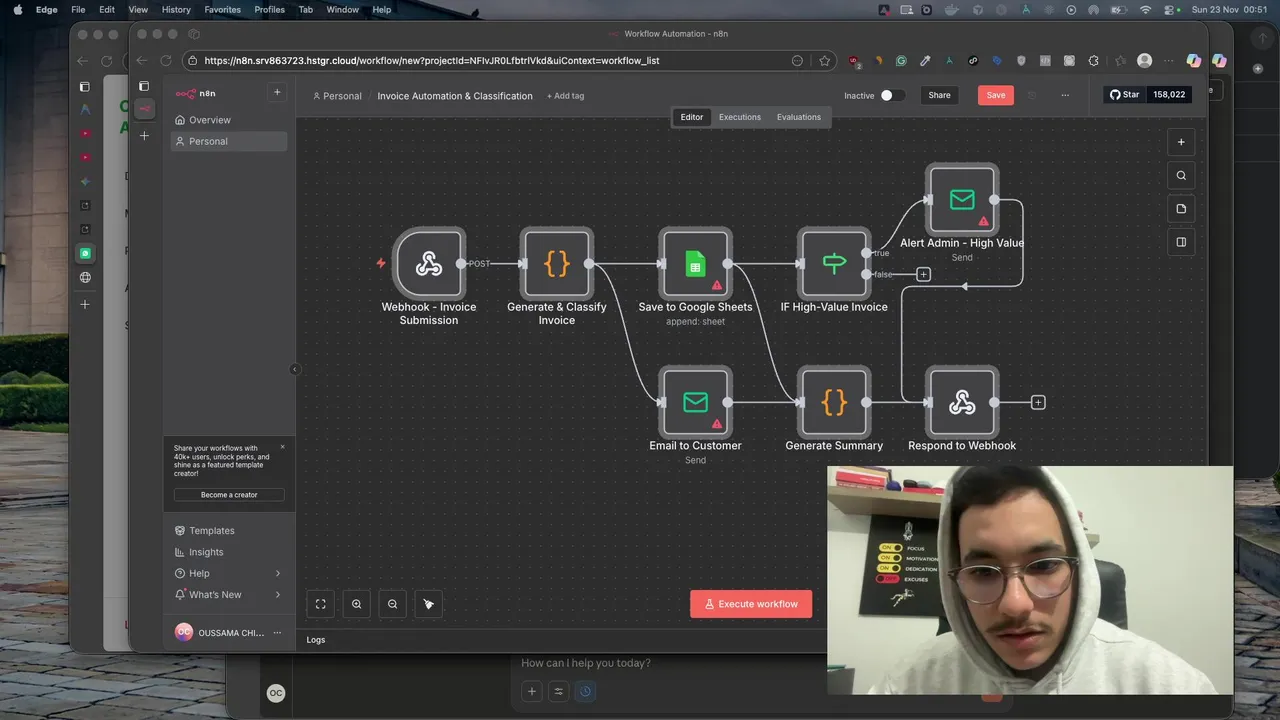The height and width of the screenshot is (720, 1280).
Task: Click the browser back arrow
Action: [x=140, y=60]
